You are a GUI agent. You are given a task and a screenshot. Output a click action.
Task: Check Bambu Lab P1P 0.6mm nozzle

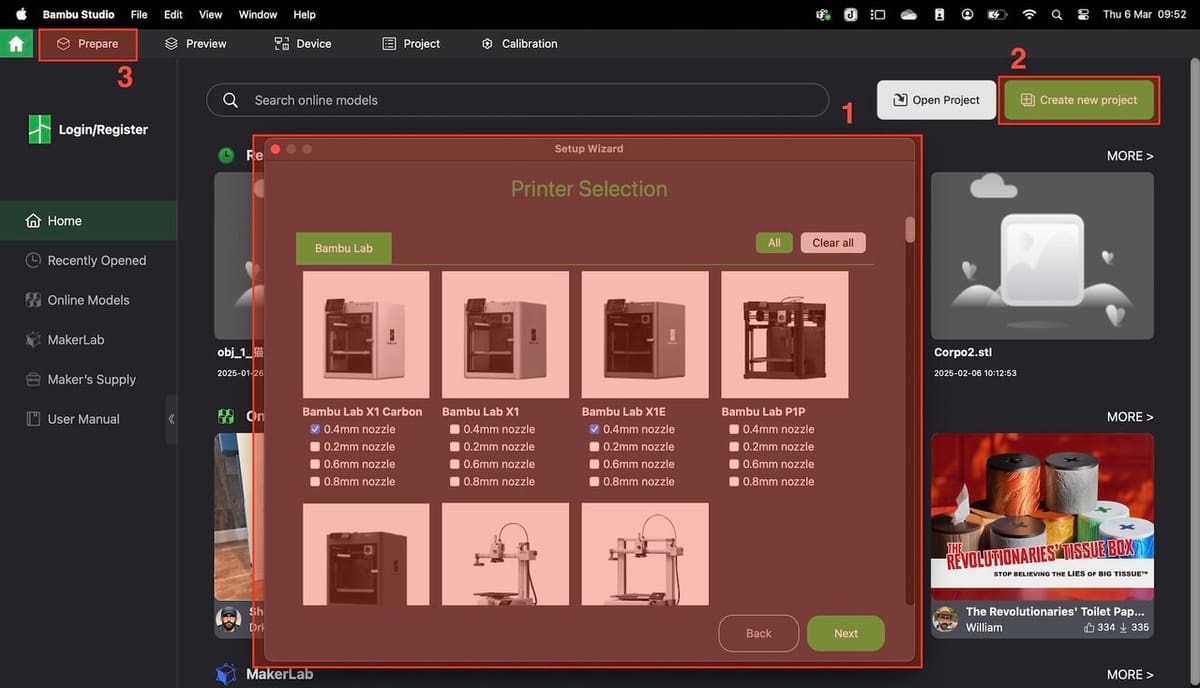point(735,464)
